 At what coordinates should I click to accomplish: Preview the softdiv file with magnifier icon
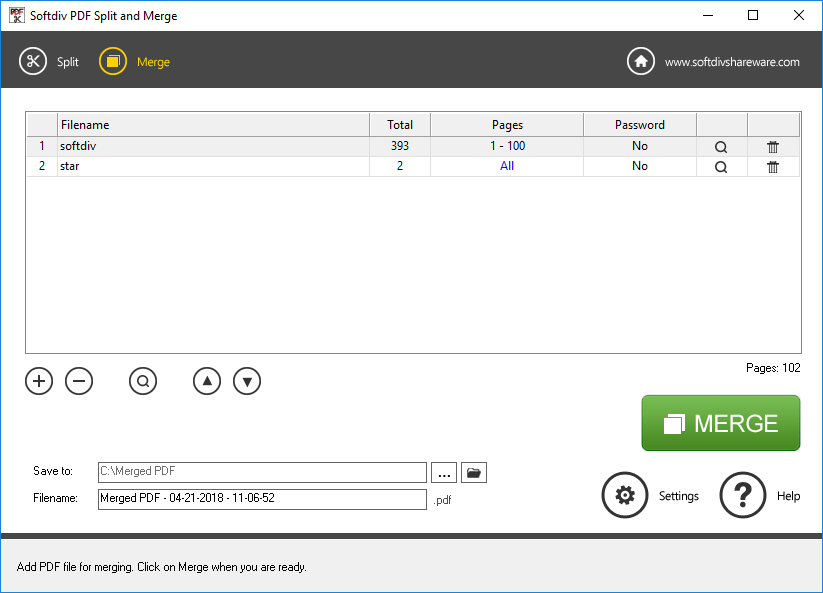(x=721, y=147)
